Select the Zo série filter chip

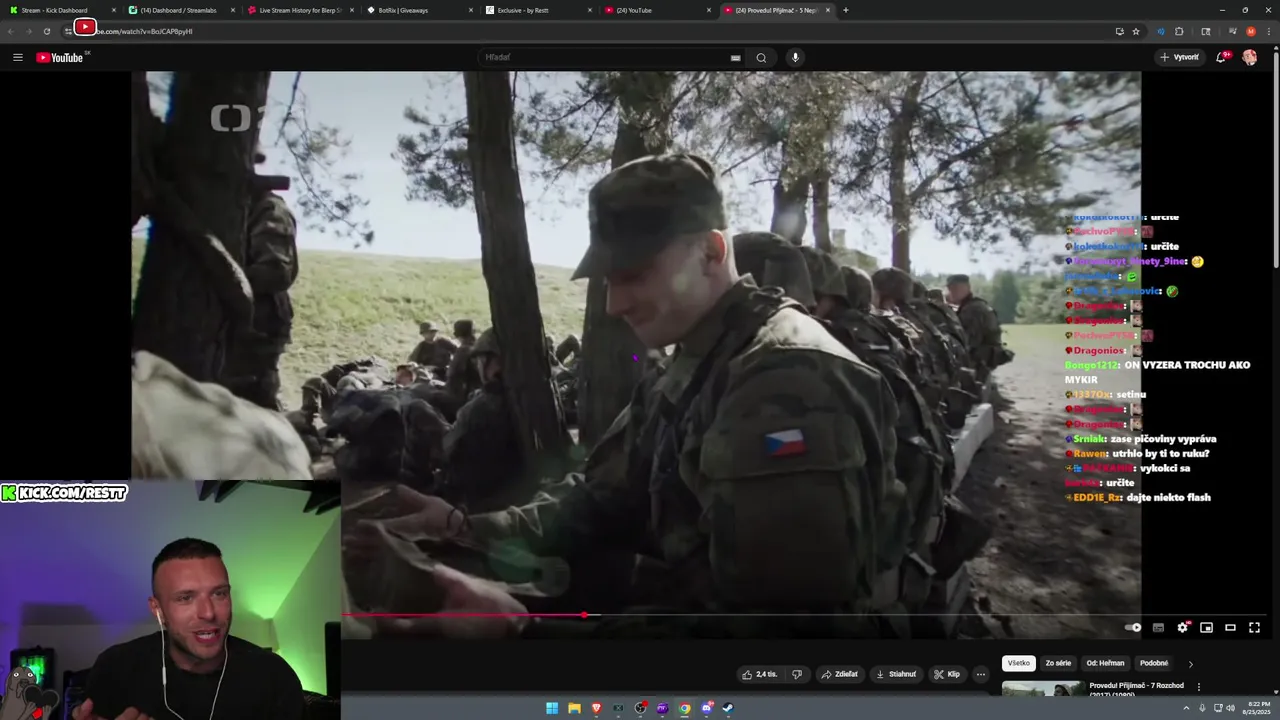click(x=1058, y=663)
